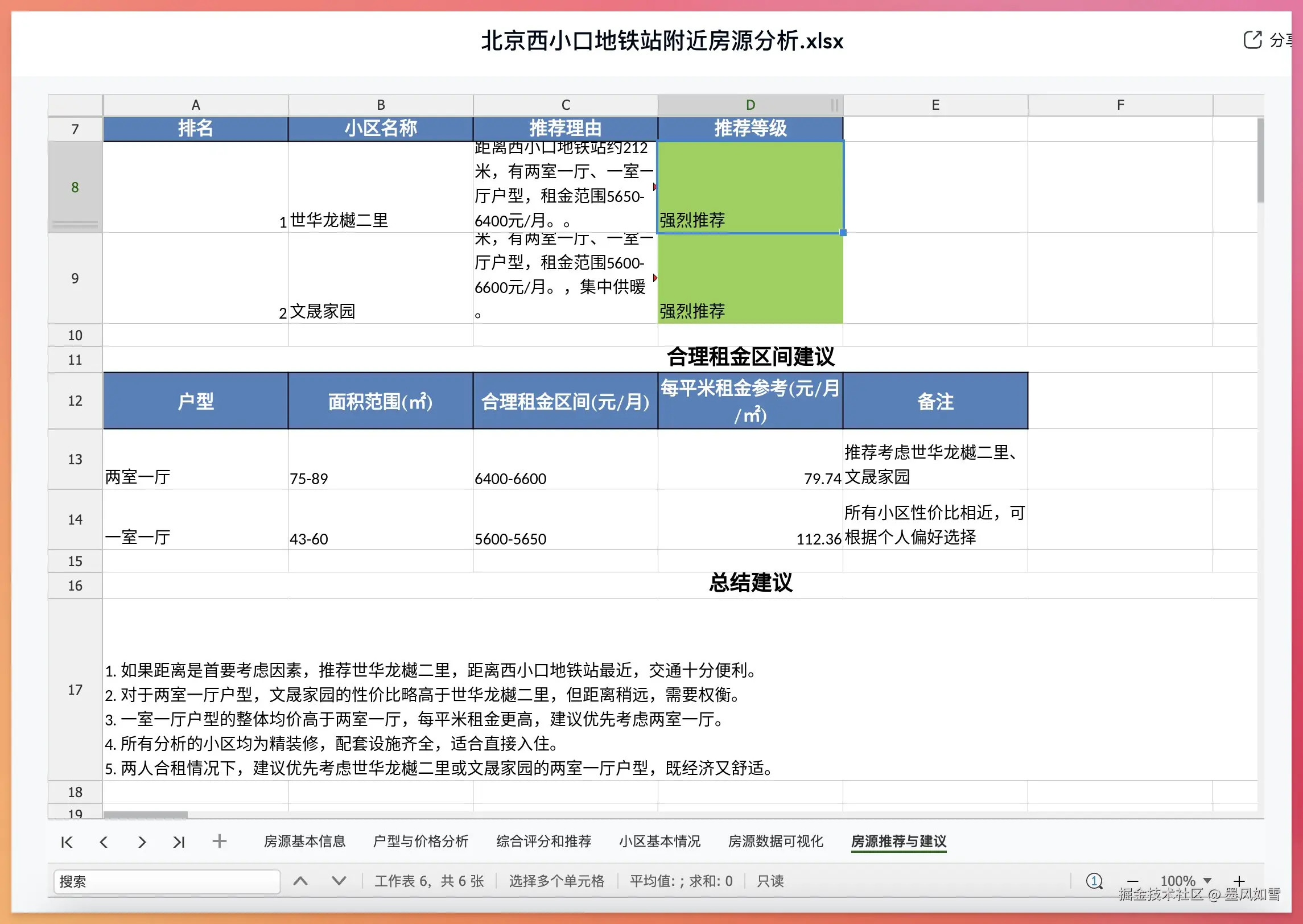This screenshot has width=1303, height=924.
Task: Select row 8 header
Action: (x=75, y=187)
